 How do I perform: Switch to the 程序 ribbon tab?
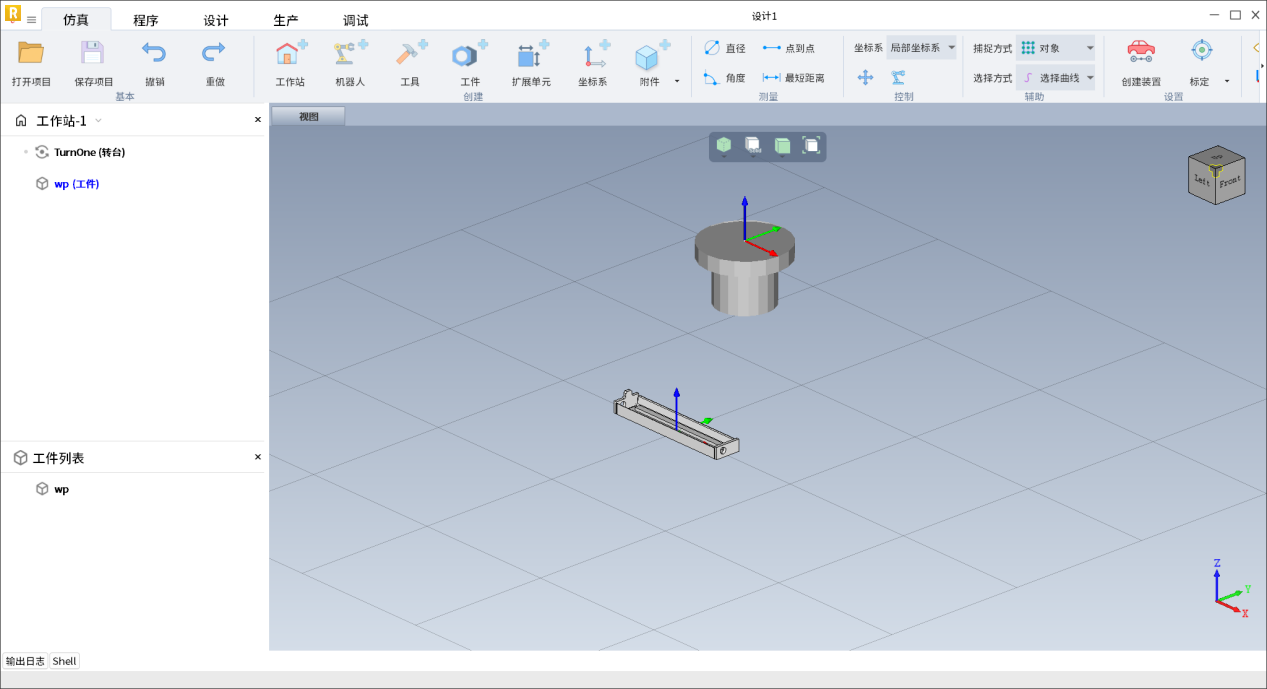[146, 20]
